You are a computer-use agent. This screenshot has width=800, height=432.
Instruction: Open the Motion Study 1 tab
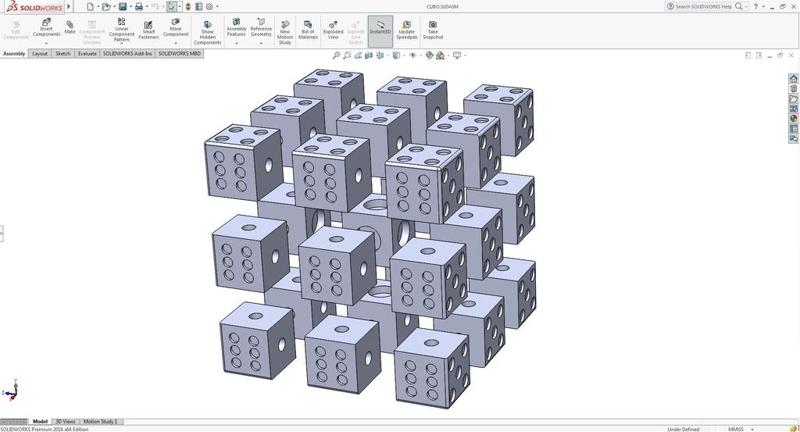tap(101, 421)
